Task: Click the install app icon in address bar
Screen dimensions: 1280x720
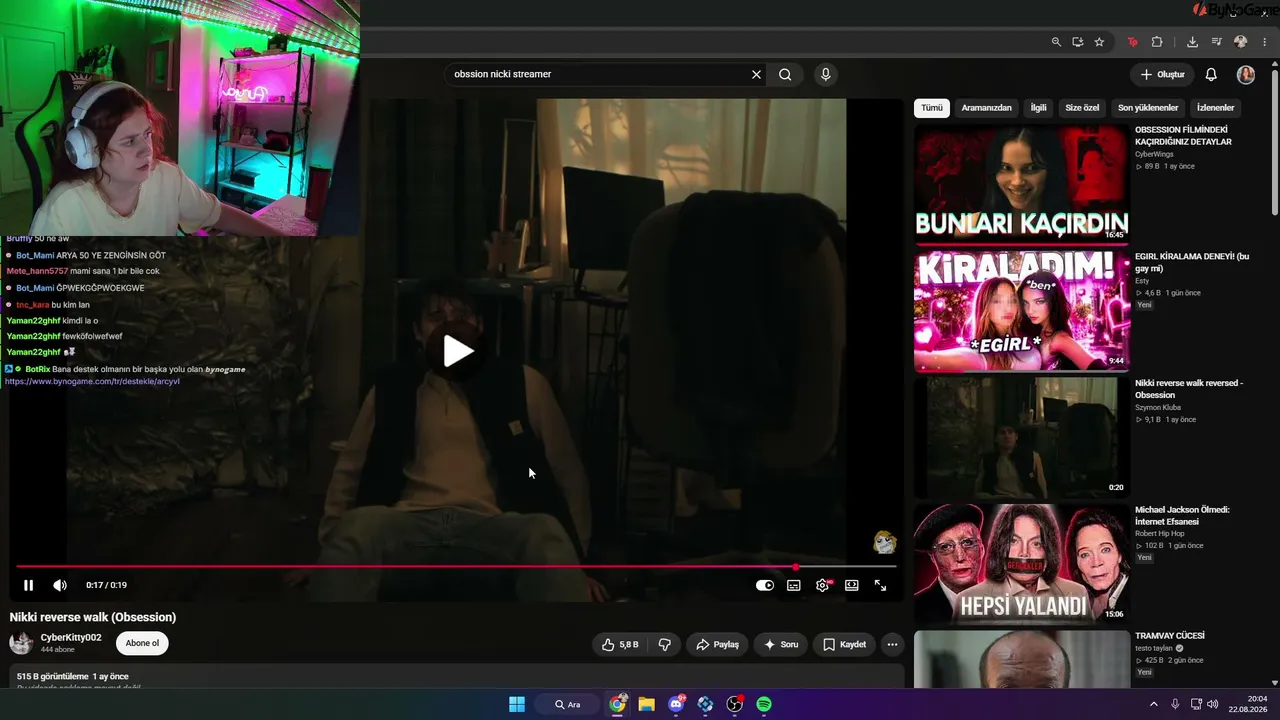Action: 1078,42
